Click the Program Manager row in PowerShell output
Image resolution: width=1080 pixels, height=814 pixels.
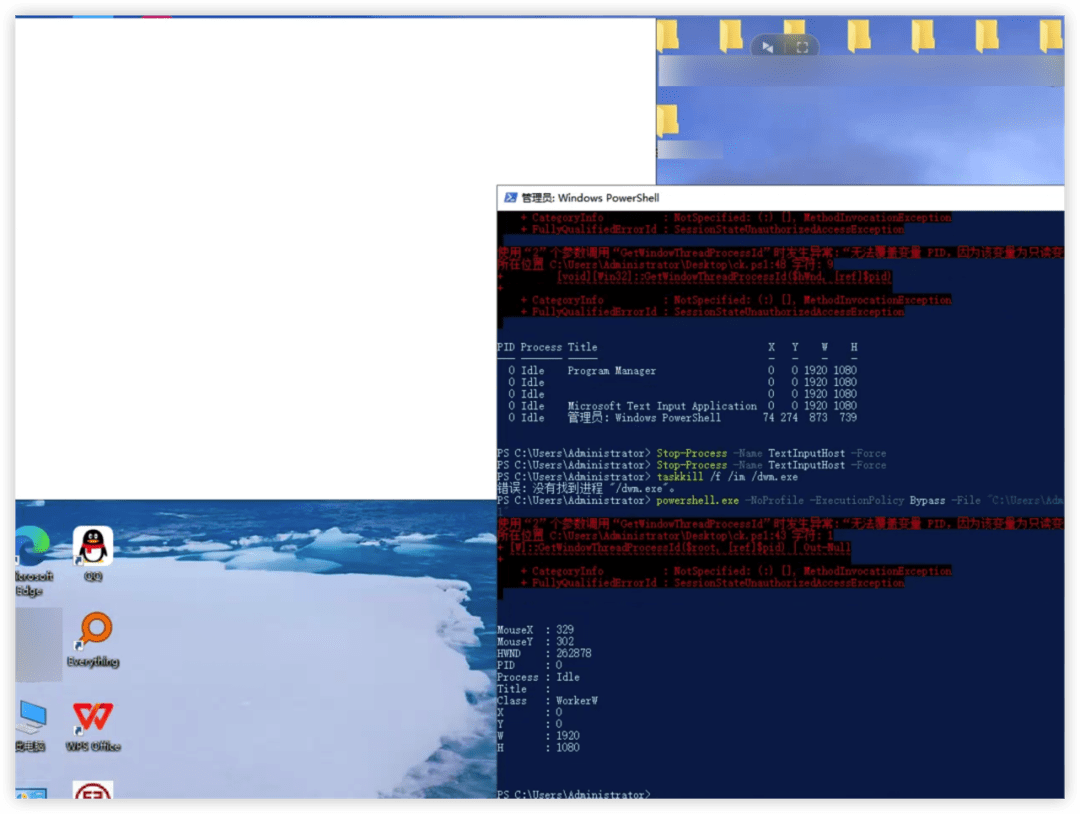pos(677,371)
